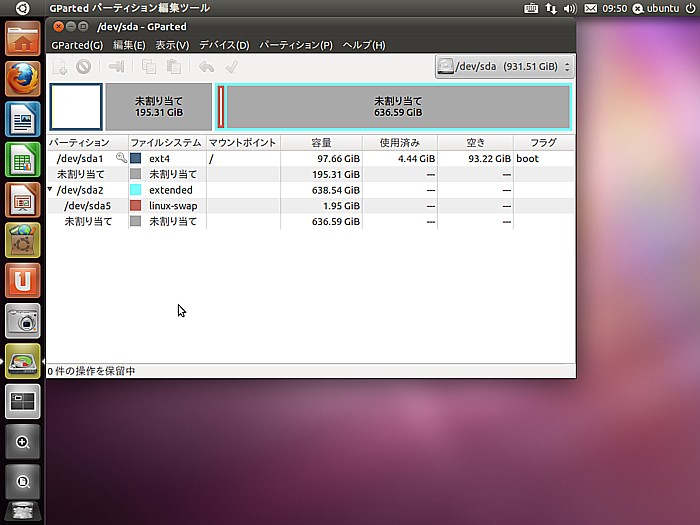
Task: Open the mail messaging indicator
Action: [x=590, y=8]
